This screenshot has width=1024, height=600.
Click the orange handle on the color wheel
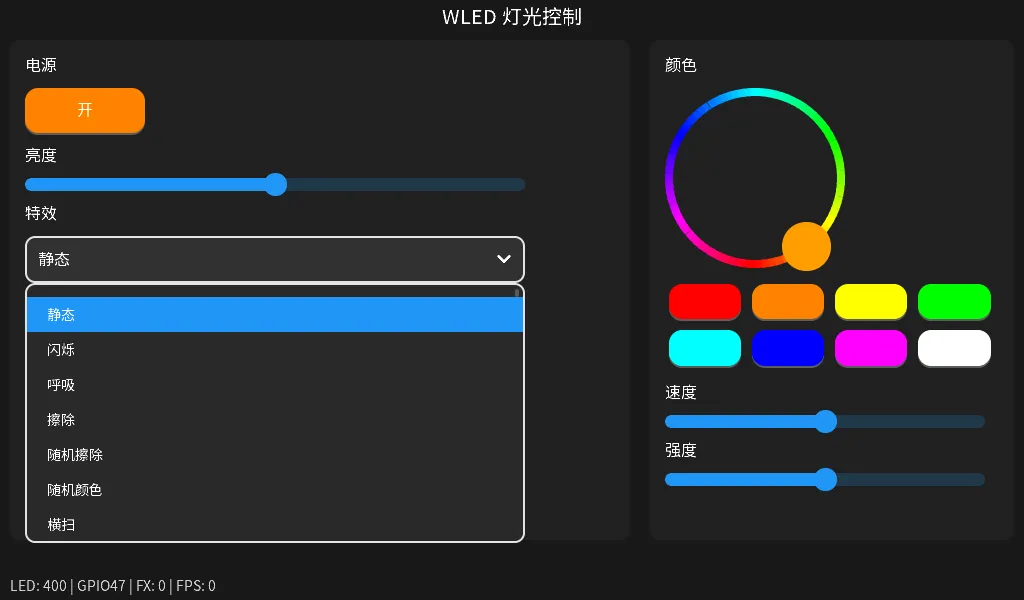click(x=807, y=246)
